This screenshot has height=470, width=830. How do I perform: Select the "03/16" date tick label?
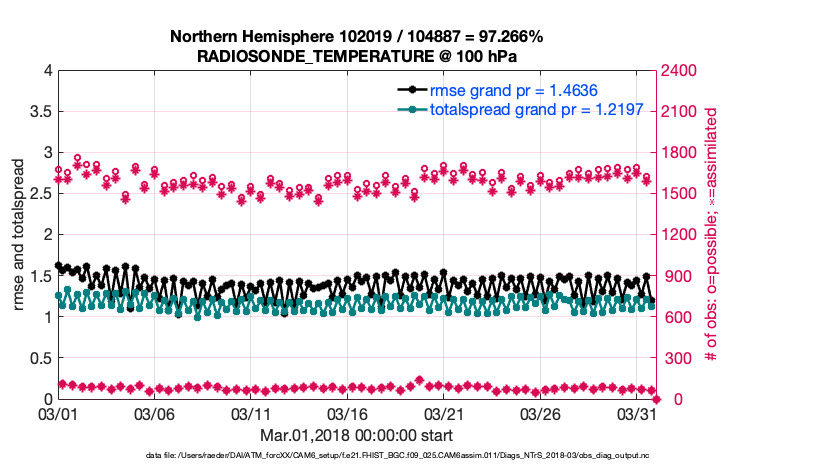pos(349,414)
